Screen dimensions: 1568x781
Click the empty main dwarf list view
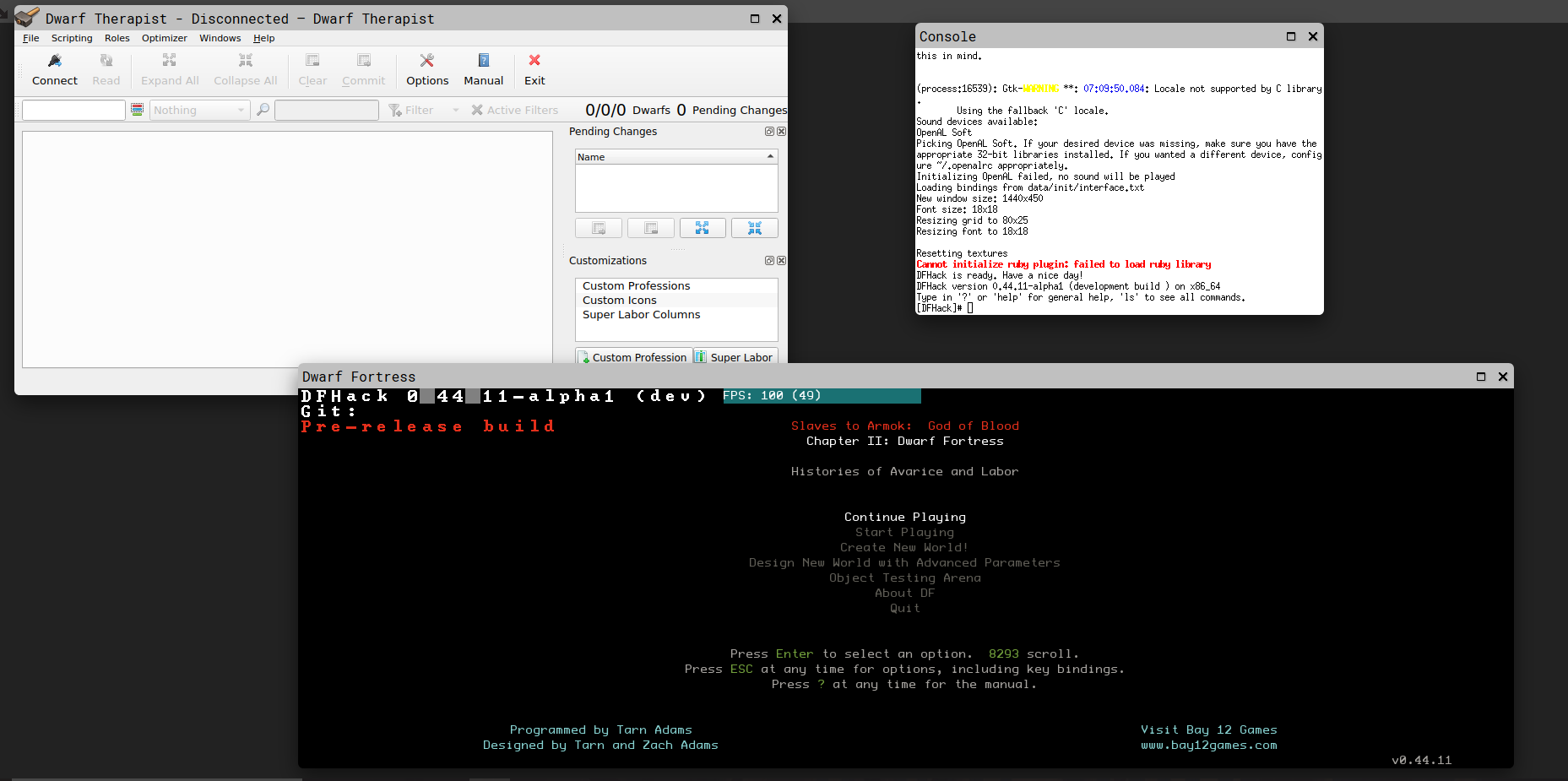click(287, 249)
